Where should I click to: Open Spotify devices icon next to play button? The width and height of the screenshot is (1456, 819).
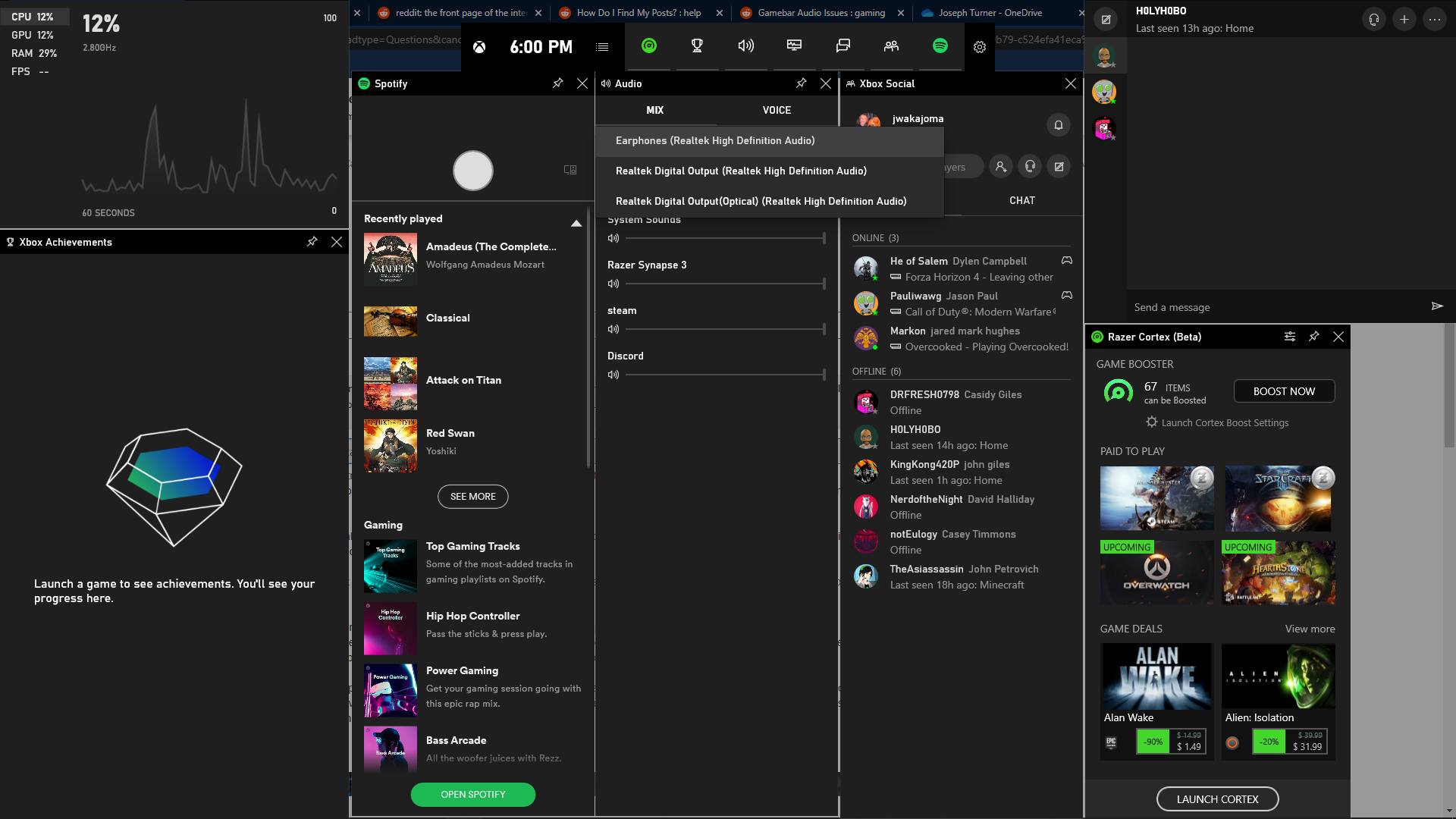(570, 170)
